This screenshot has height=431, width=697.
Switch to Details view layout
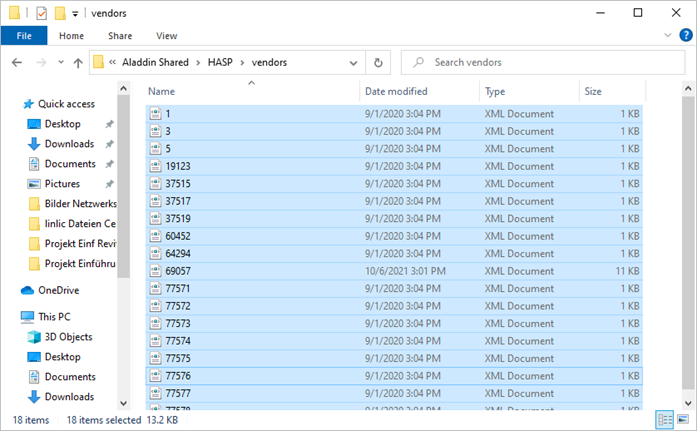point(665,419)
